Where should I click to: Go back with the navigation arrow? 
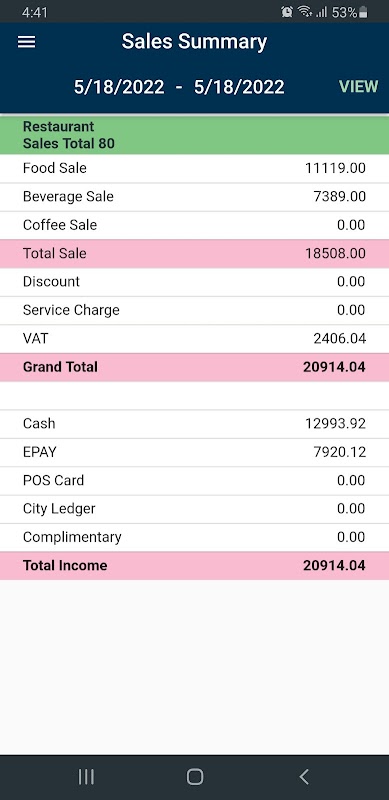[x=304, y=777]
